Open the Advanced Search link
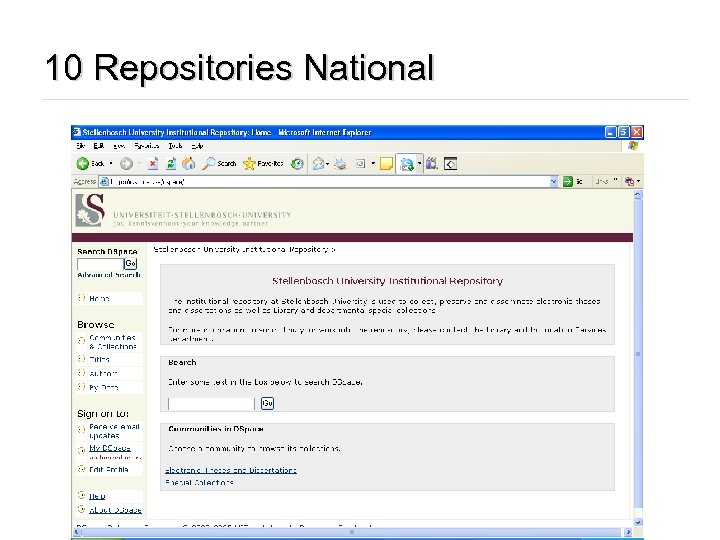This screenshot has height=540, width=720. point(109,275)
